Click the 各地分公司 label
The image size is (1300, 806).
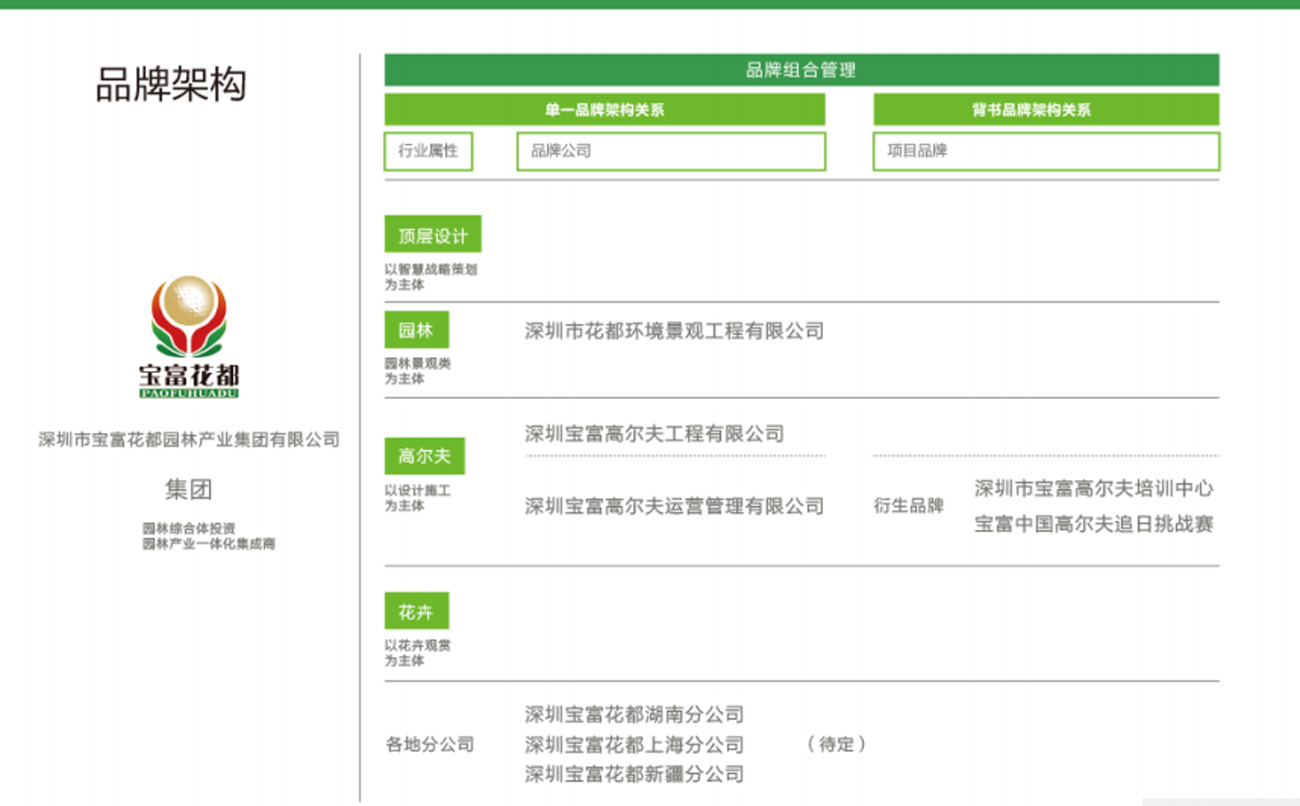pyautogui.click(x=430, y=745)
